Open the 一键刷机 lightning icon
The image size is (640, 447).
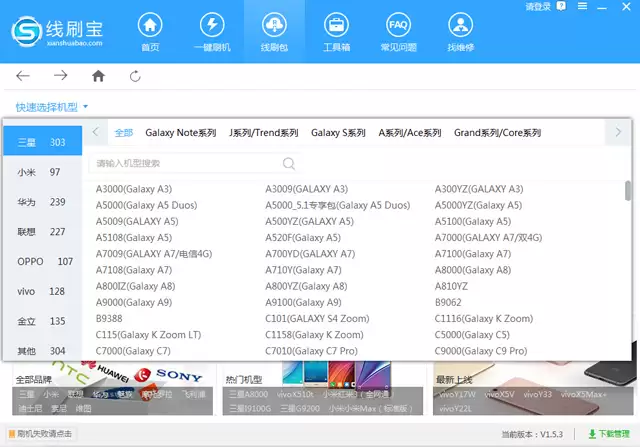(212, 25)
